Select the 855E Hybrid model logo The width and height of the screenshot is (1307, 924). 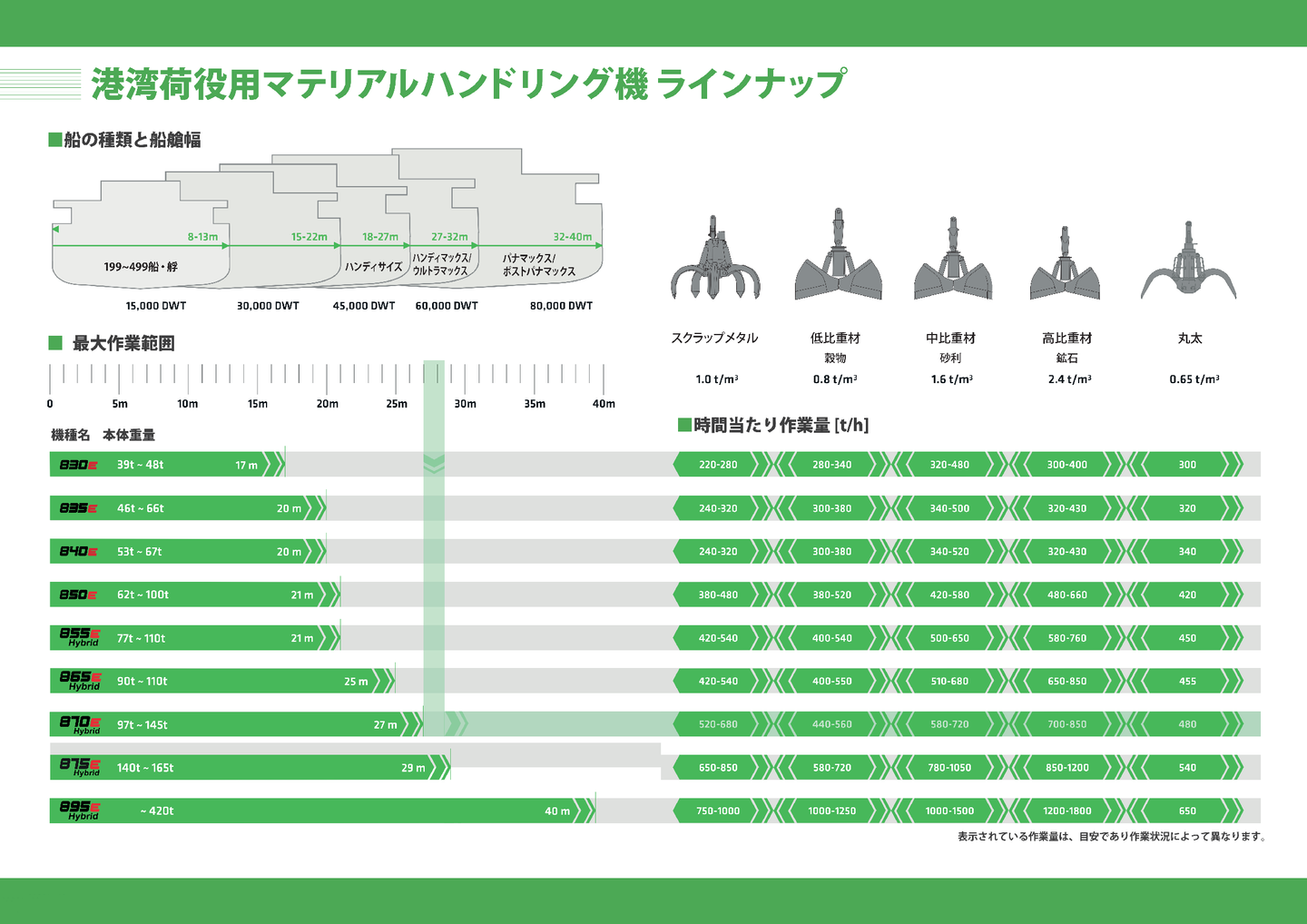click(80, 637)
